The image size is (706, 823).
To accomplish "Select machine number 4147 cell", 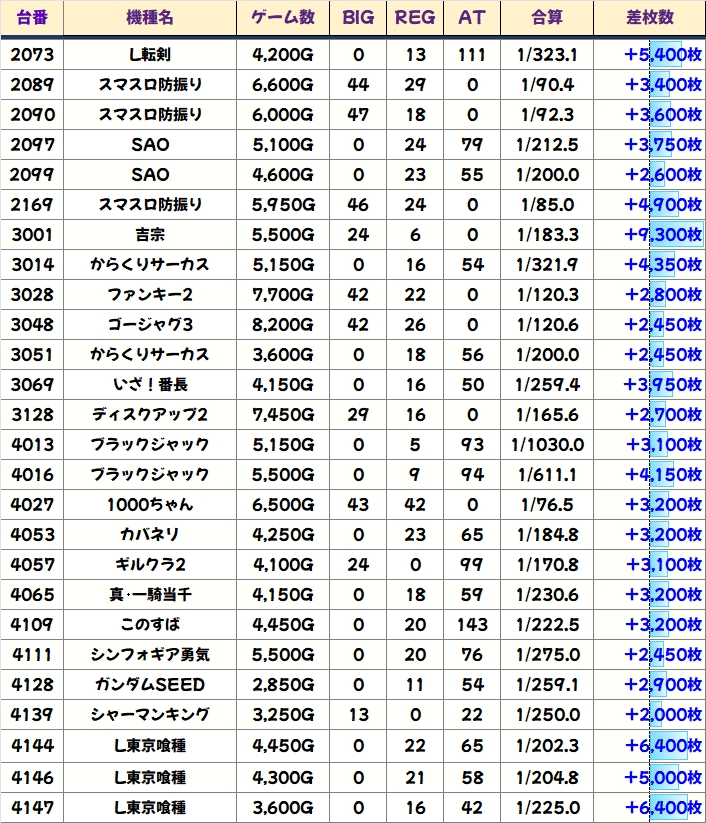I will [32, 807].
